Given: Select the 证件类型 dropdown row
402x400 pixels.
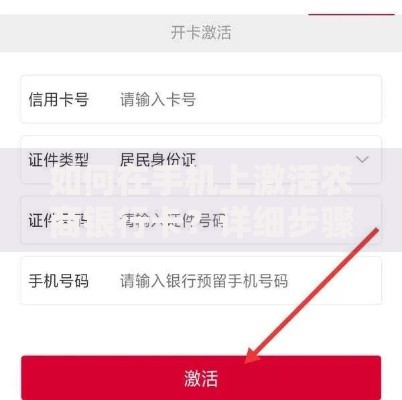Looking at the screenshot, I should coord(201,160).
